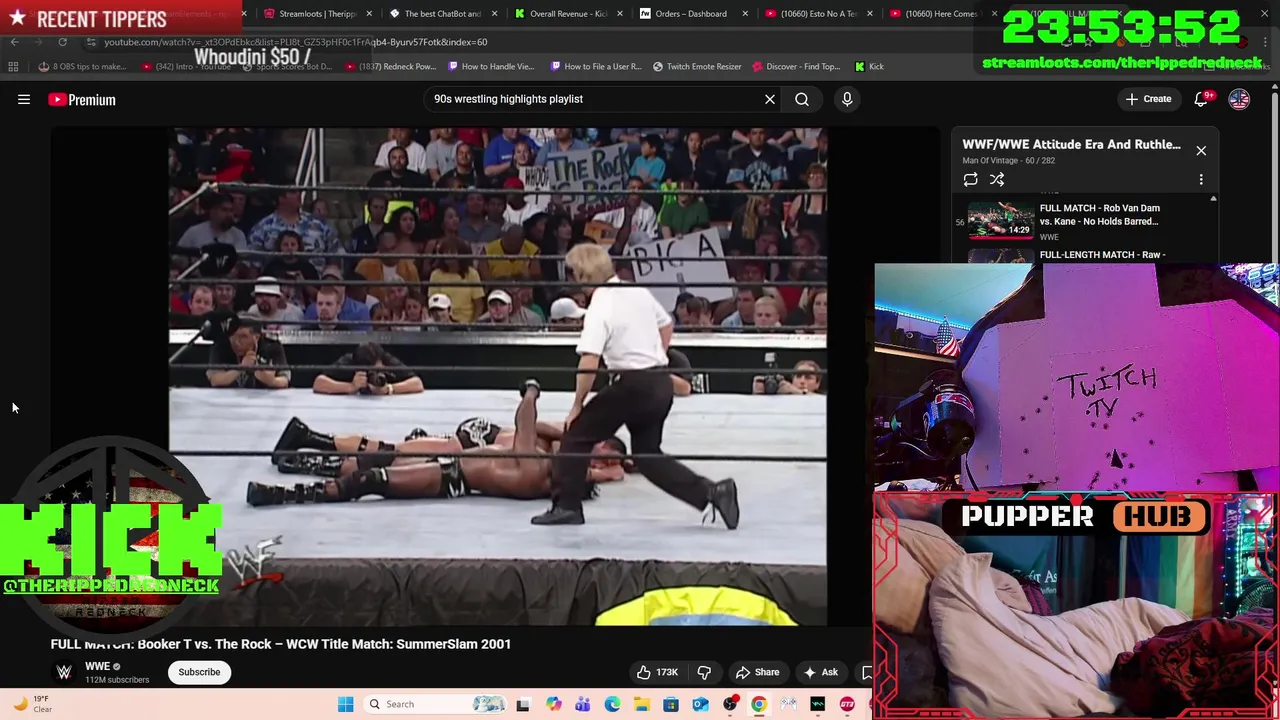This screenshot has width=1280, height=720.
Task: Click the Ask button below the video
Action: (x=821, y=672)
